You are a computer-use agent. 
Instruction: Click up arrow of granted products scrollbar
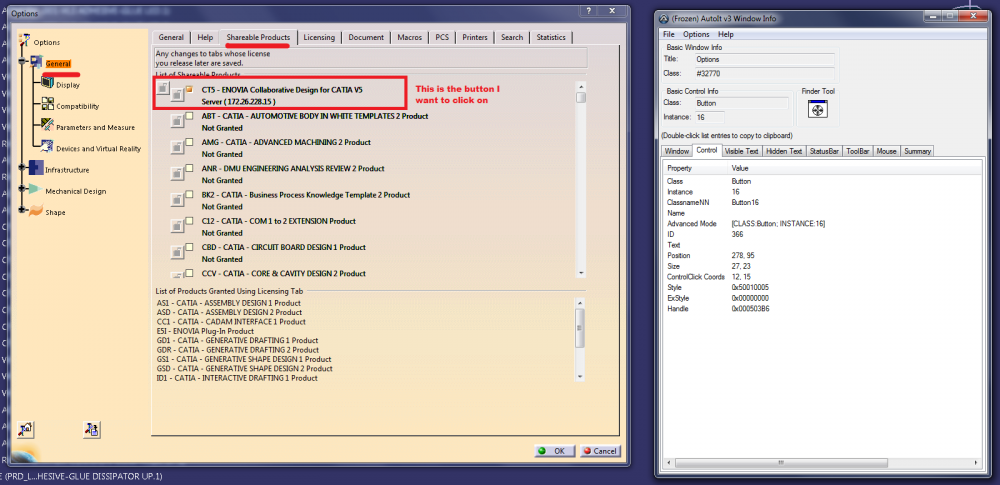point(580,301)
